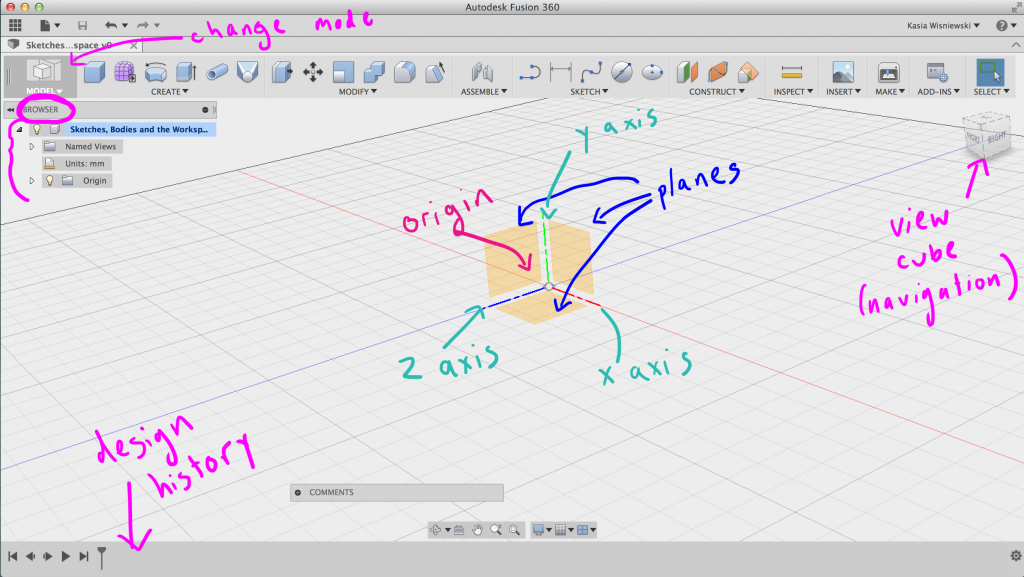This screenshot has width=1024, height=577.
Task: Open the CREATE dropdown menu
Action: [170, 90]
